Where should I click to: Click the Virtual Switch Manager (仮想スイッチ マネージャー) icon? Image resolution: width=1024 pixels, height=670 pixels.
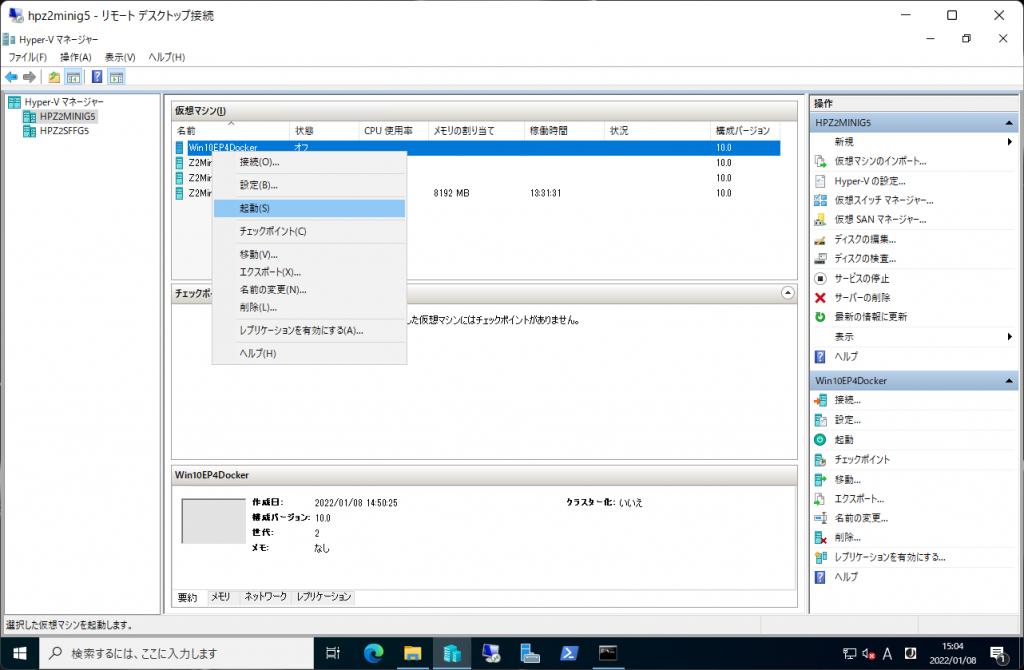tap(820, 200)
